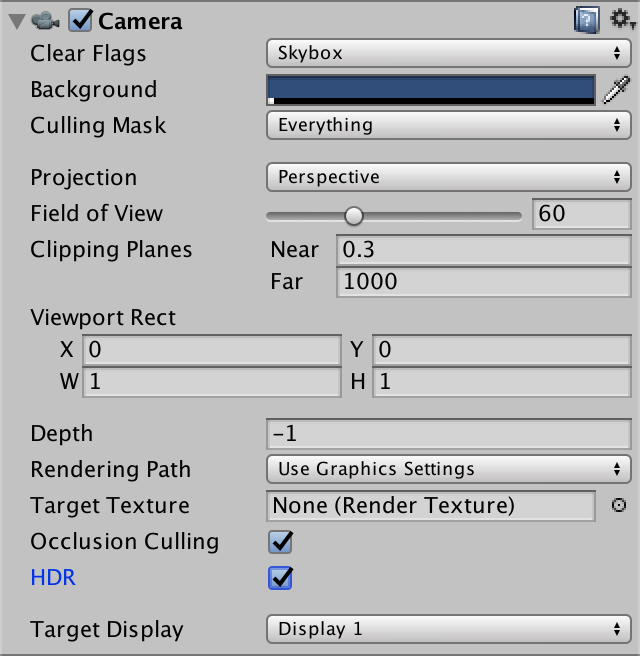Screen dimensions: 640x656
Task: Click the Target Texture object picker circle
Action: 618,506
